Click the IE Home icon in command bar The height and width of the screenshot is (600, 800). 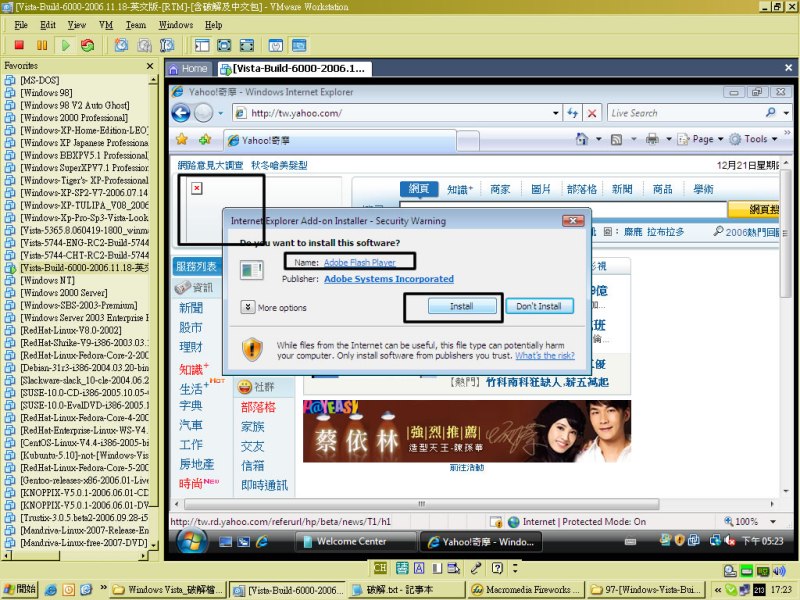(x=582, y=139)
